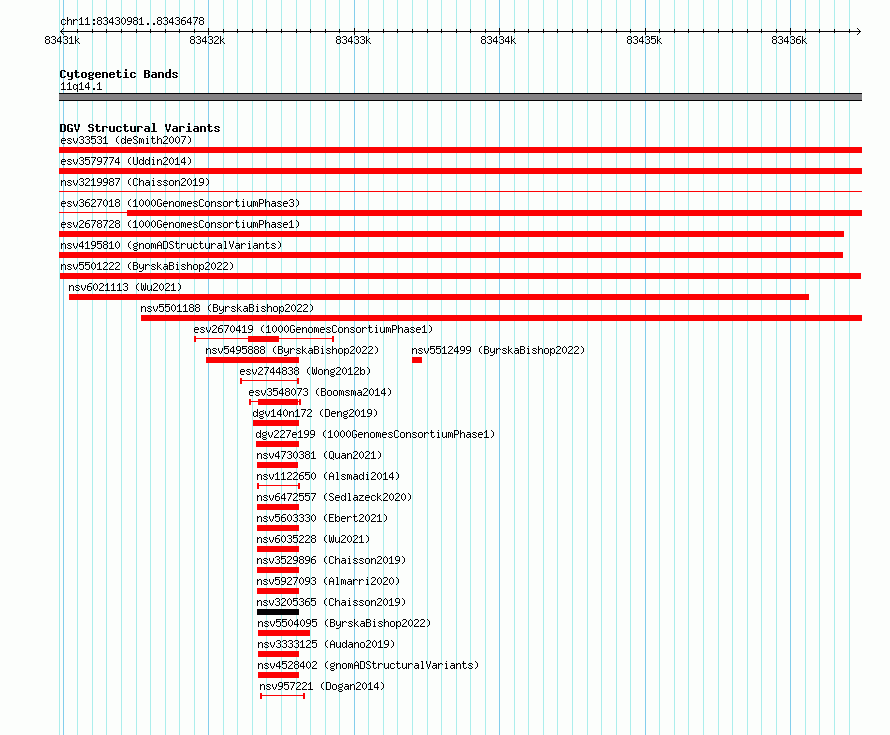
Task: Select the esv2744838 thin interval glyph
Action: point(270,381)
